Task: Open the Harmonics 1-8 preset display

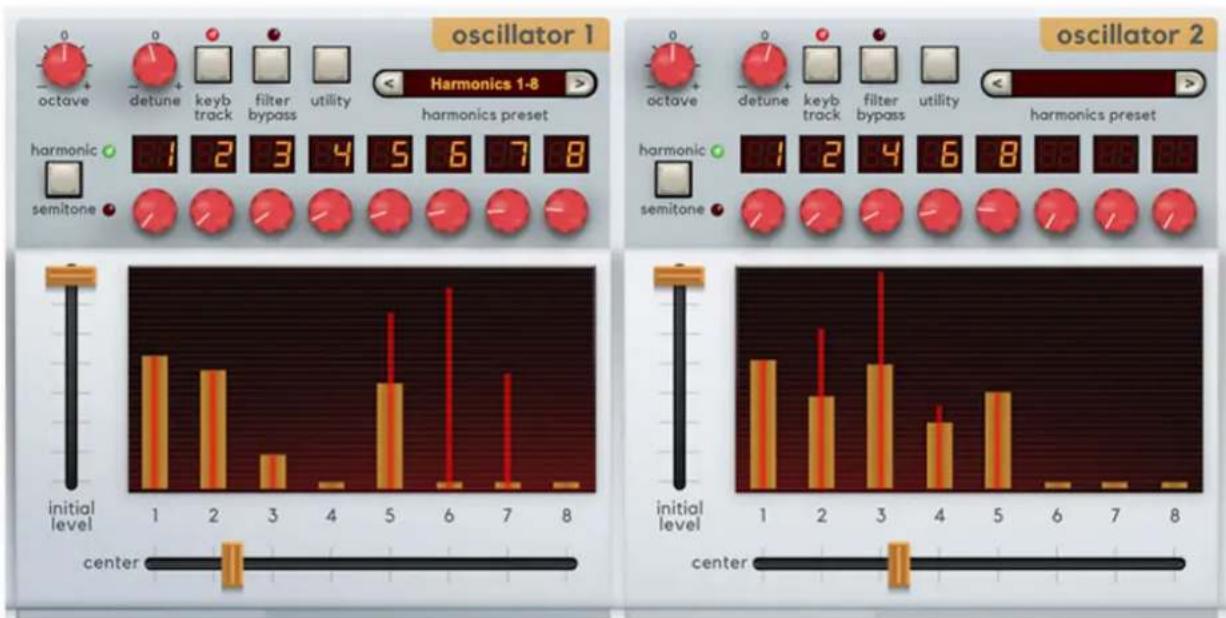Action: tap(485, 83)
